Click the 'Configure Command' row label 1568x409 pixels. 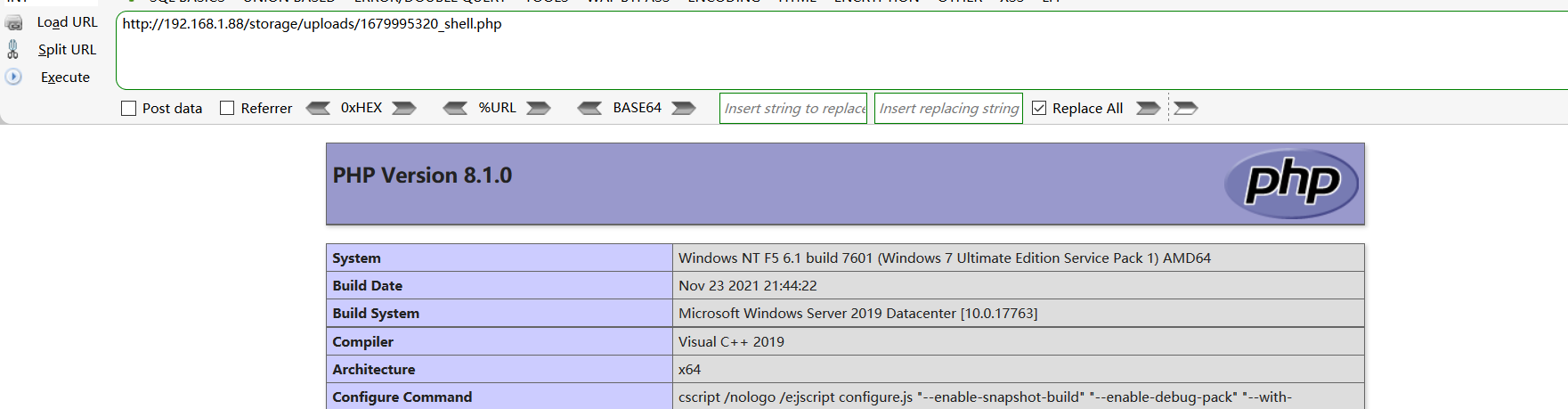(402, 397)
